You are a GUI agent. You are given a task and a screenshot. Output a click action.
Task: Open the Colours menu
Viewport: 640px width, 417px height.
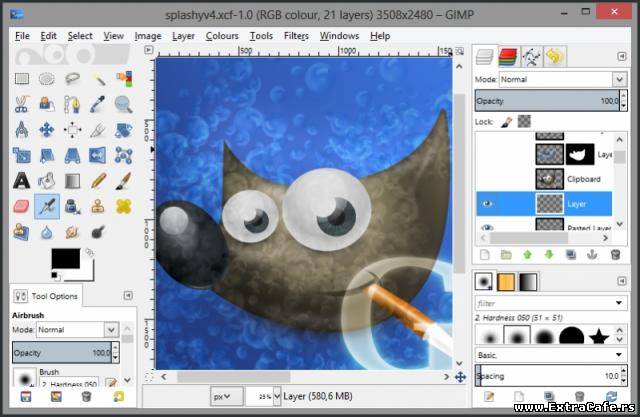click(x=222, y=36)
